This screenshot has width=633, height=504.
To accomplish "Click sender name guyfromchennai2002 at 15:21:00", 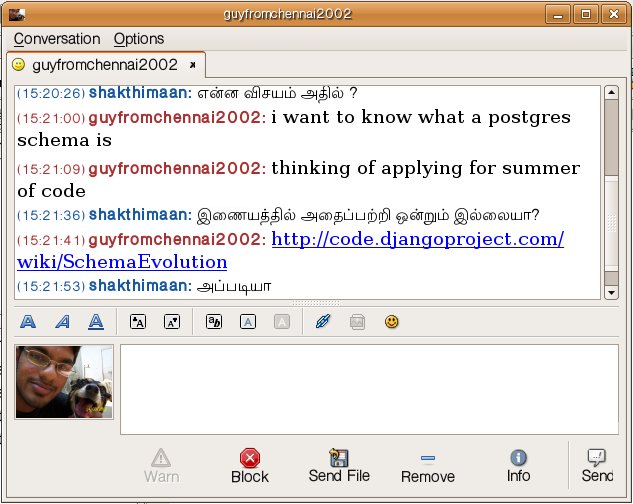I will [x=177, y=118].
